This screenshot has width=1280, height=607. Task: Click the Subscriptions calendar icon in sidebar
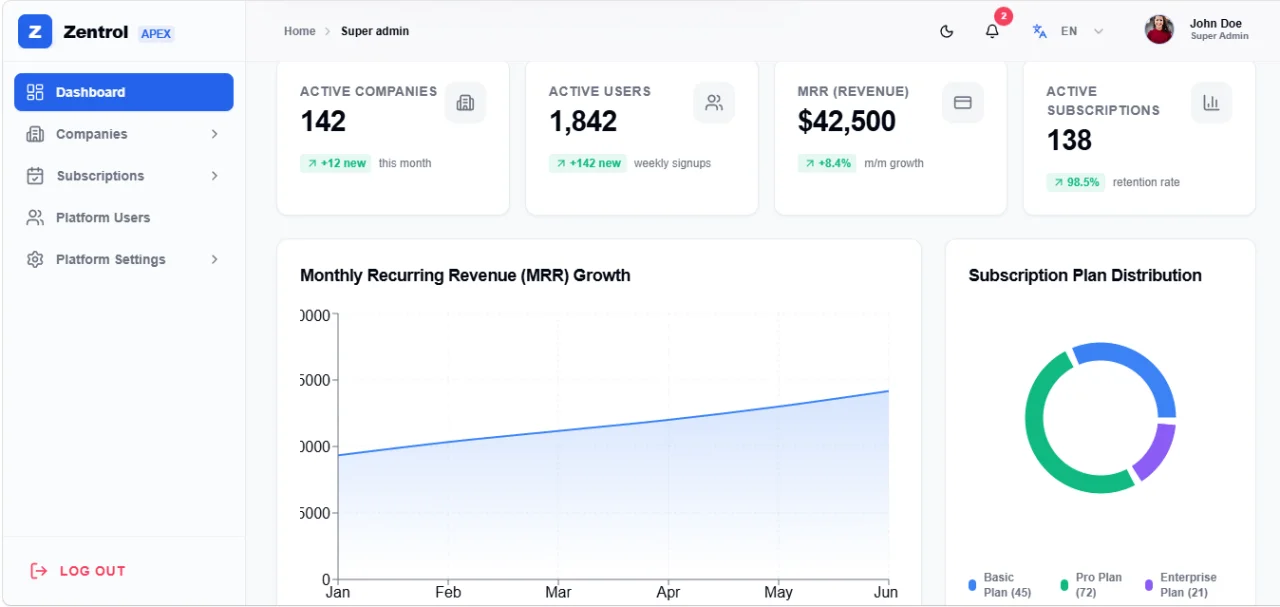[x=35, y=176]
